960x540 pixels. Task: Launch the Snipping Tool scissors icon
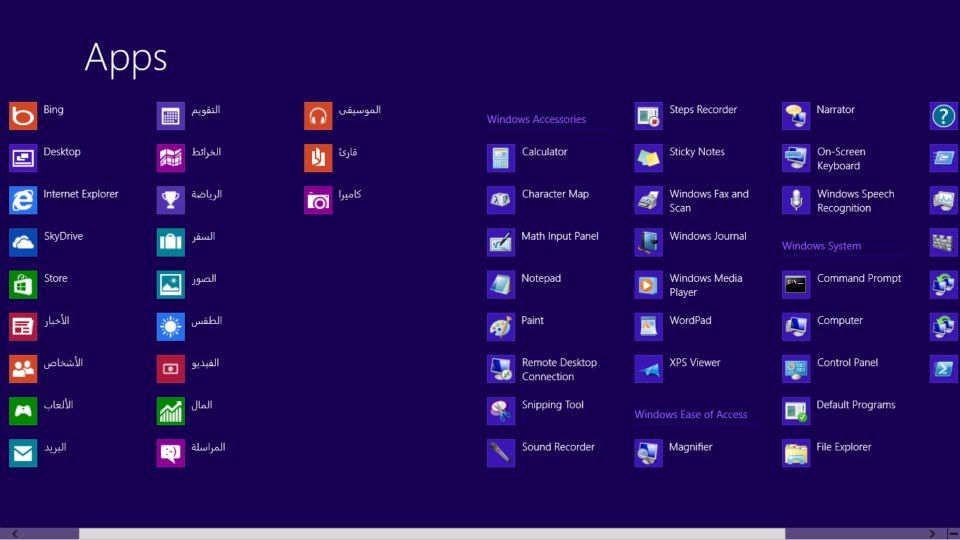[x=501, y=411]
